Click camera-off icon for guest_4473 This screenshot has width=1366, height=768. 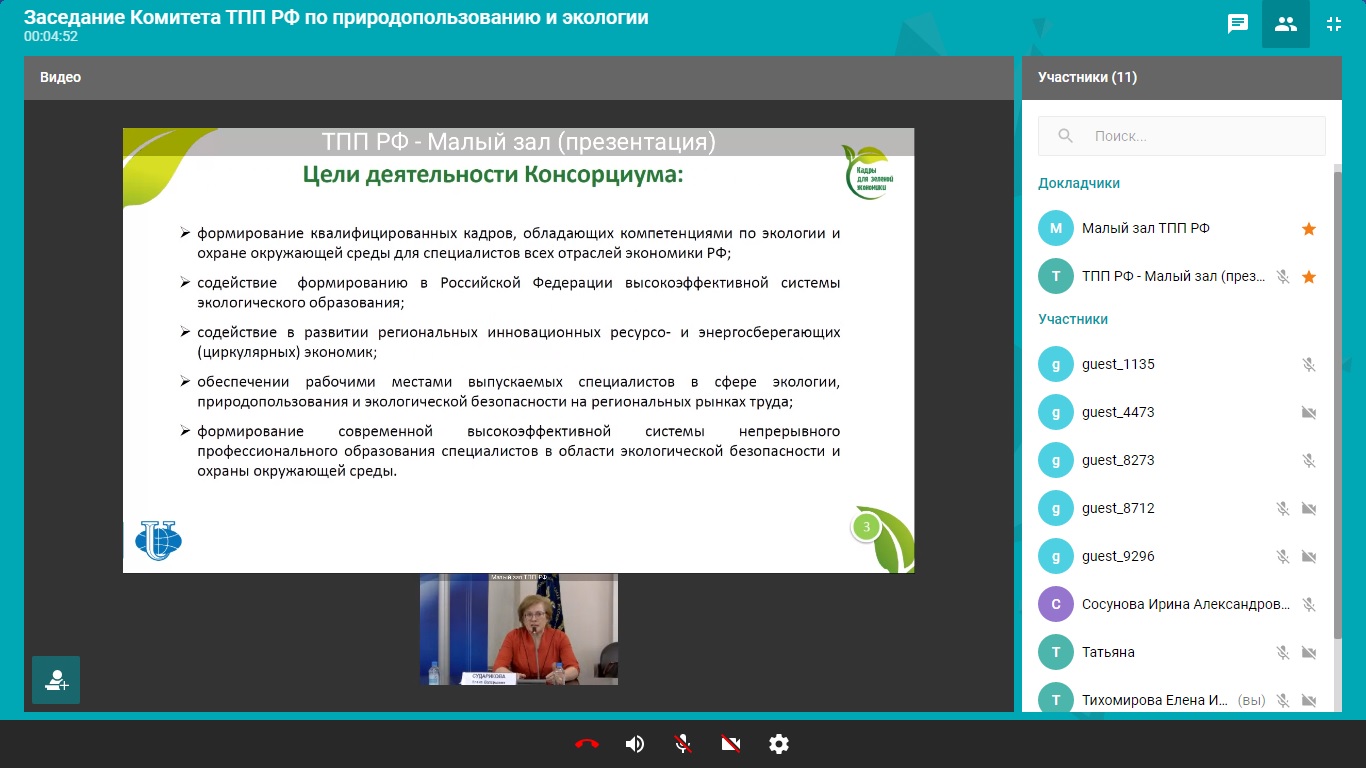tap(1309, 413)
